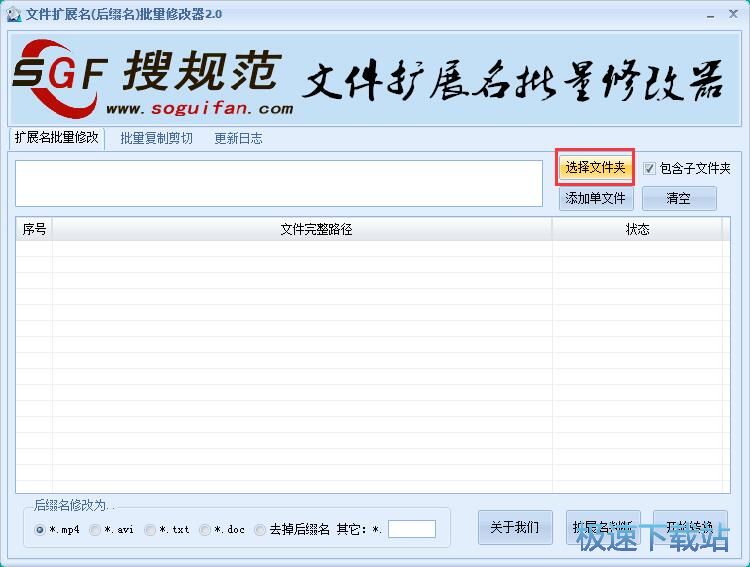Image resolution: width=750 pixels, height=567 pixels.
Task: Click the folder path text box
Action: tap(279, 184)
